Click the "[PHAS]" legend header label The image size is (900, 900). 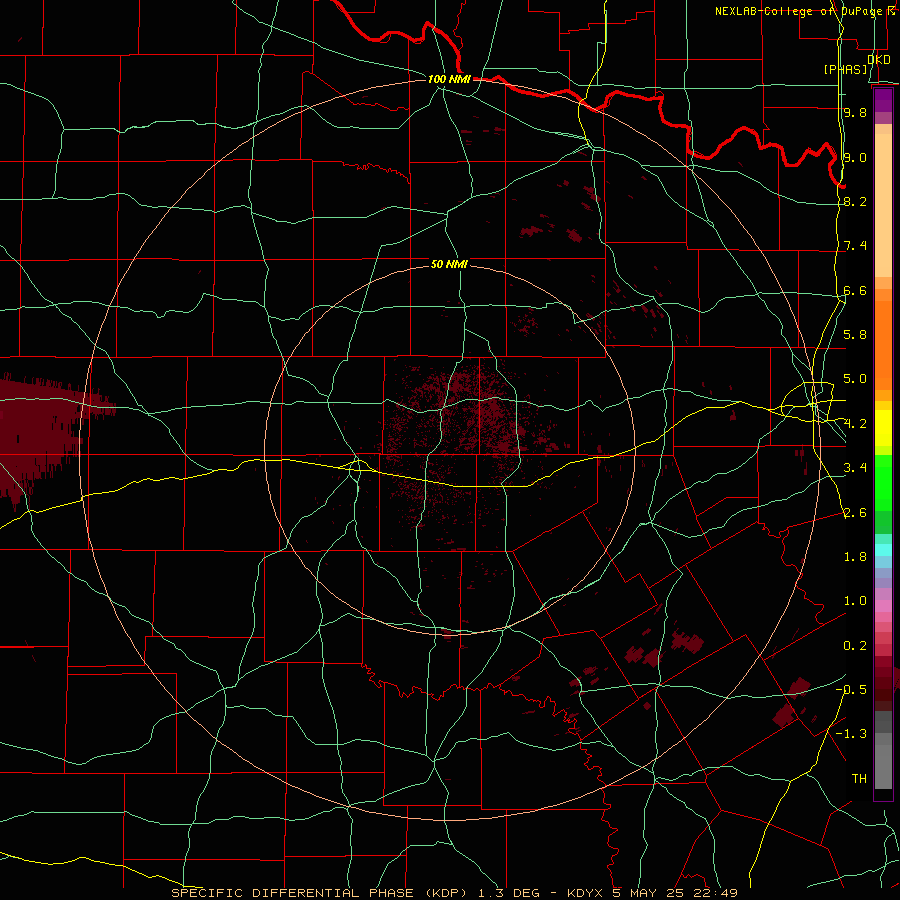point(846,69)
